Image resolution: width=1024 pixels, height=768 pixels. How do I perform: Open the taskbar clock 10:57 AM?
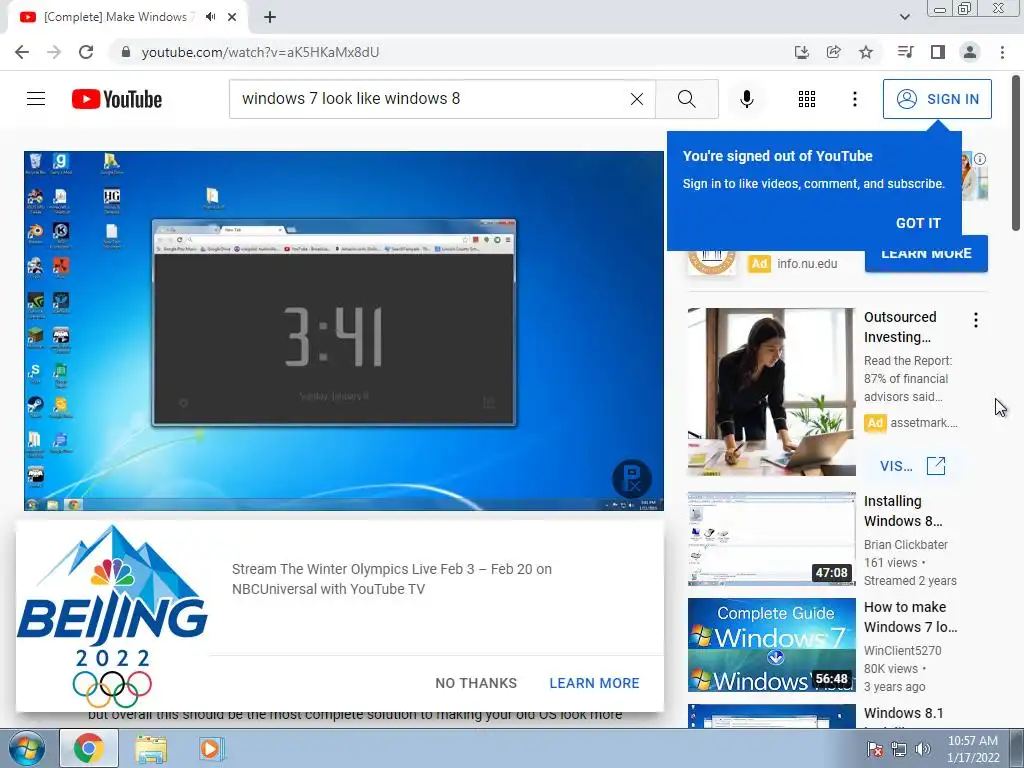[972, 749]
